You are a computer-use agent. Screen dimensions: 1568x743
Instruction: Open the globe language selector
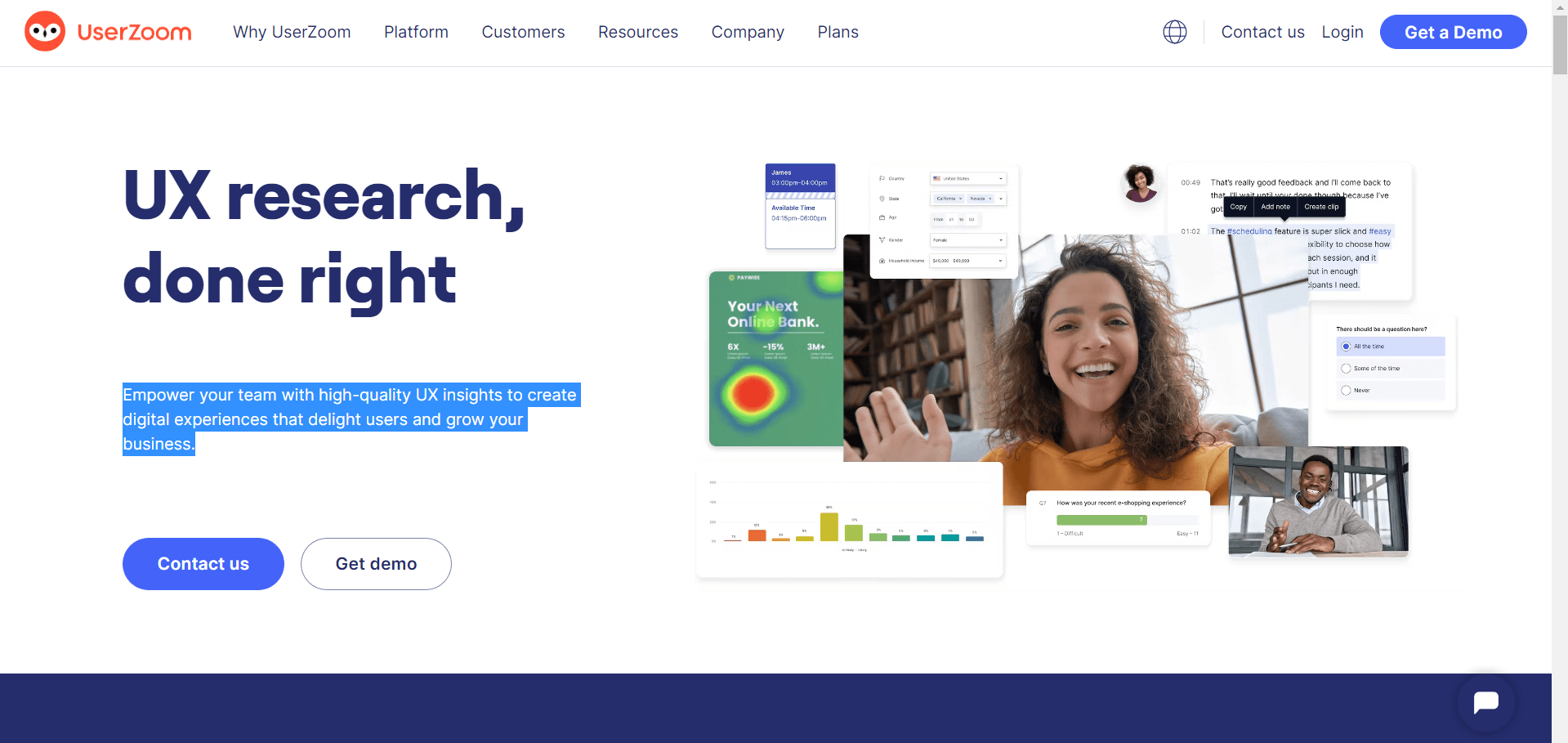coord(1175,32)
